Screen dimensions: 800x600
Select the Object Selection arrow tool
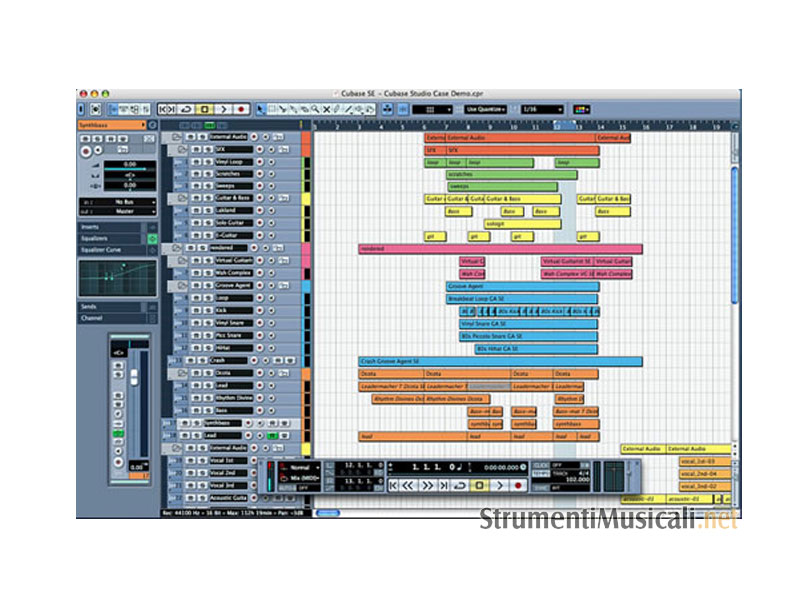(x=261, y=108)
